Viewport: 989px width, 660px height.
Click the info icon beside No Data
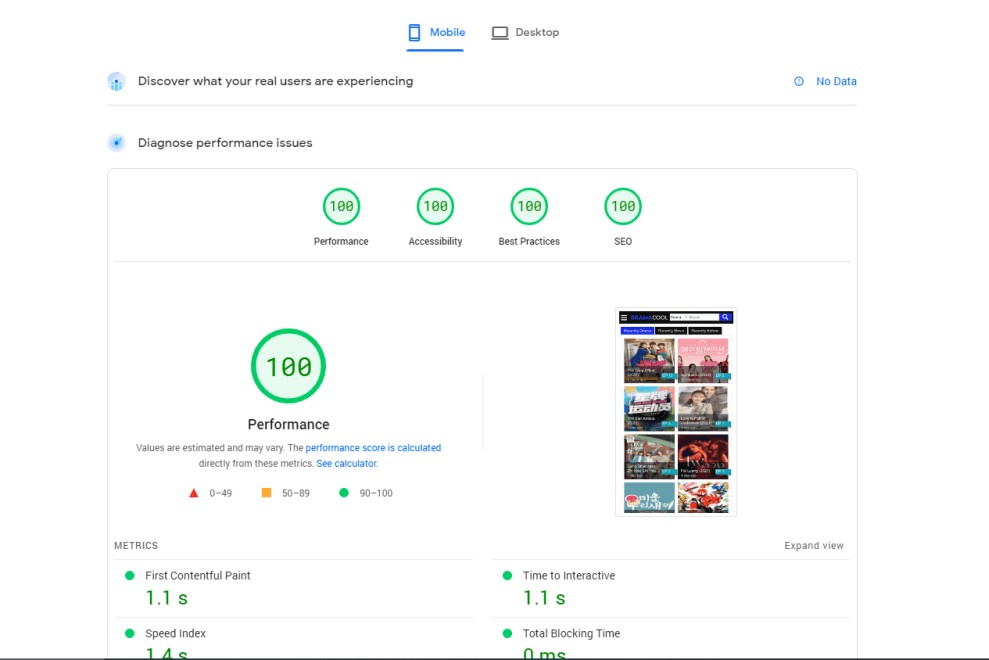(x=799, y=82)
